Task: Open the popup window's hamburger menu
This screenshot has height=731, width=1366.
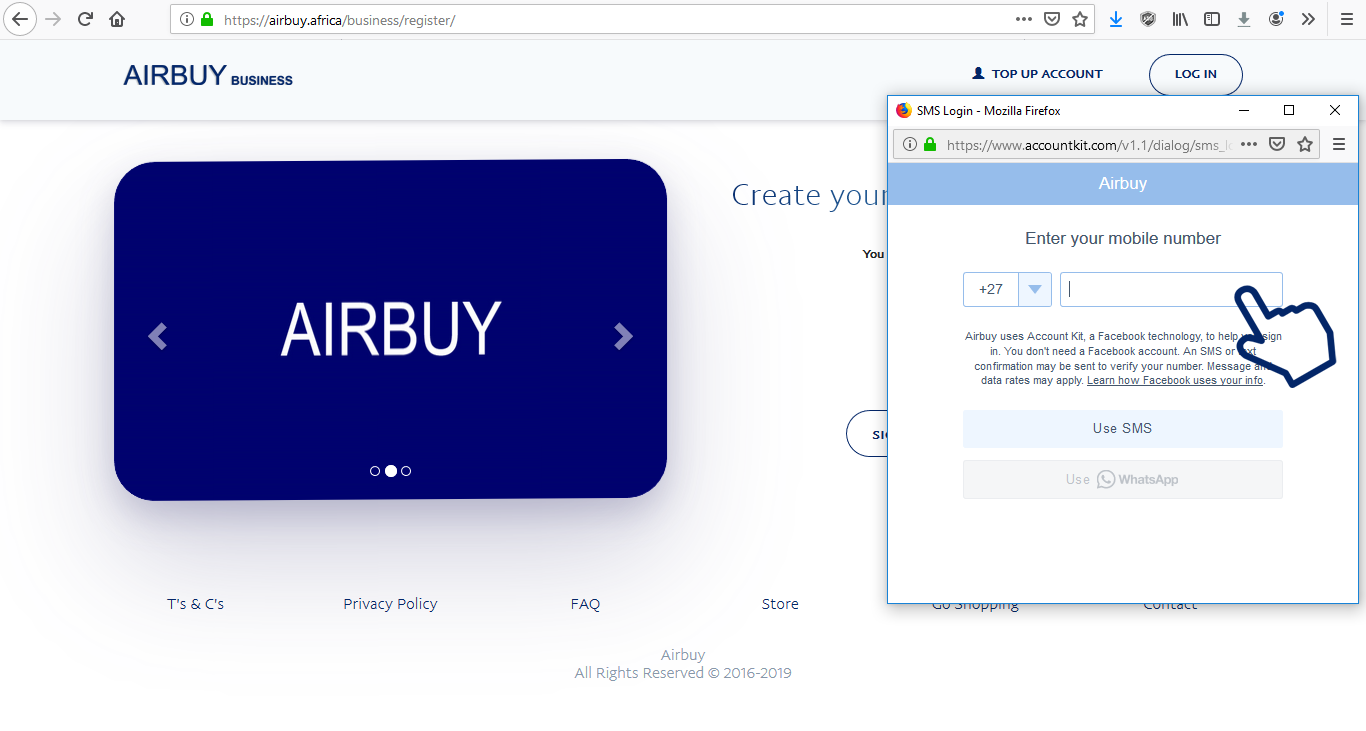Action: (x=1339, y=144)
